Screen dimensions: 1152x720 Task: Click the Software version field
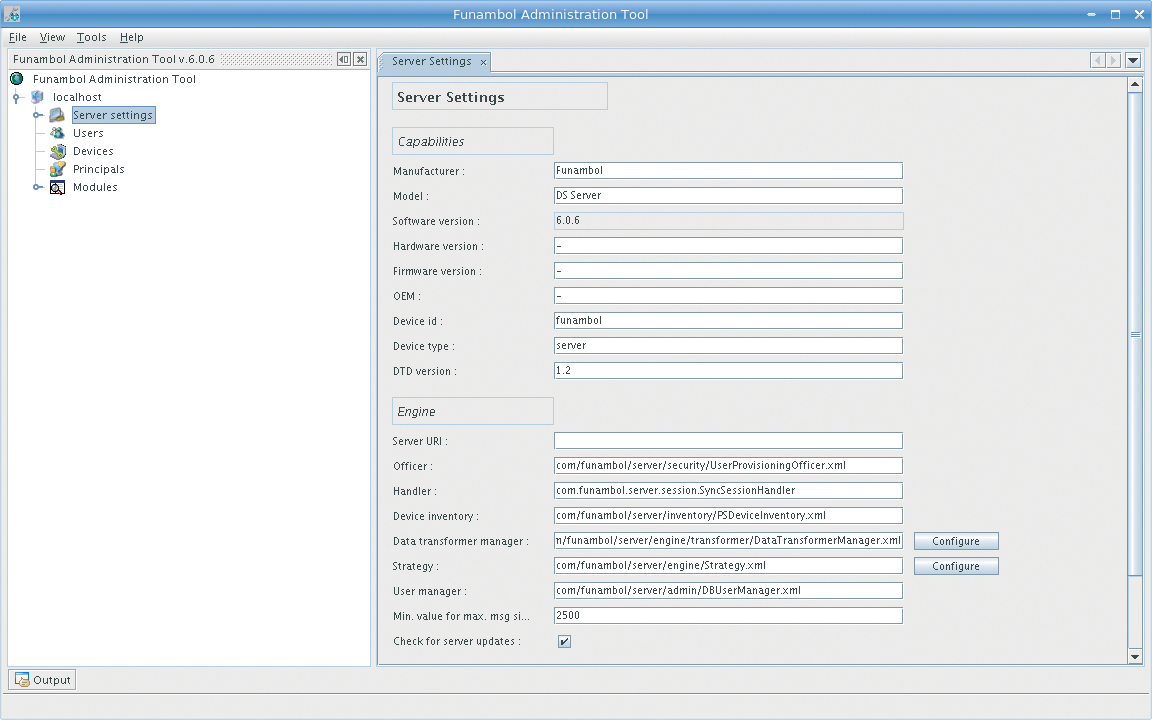click(x=728, y=220)
